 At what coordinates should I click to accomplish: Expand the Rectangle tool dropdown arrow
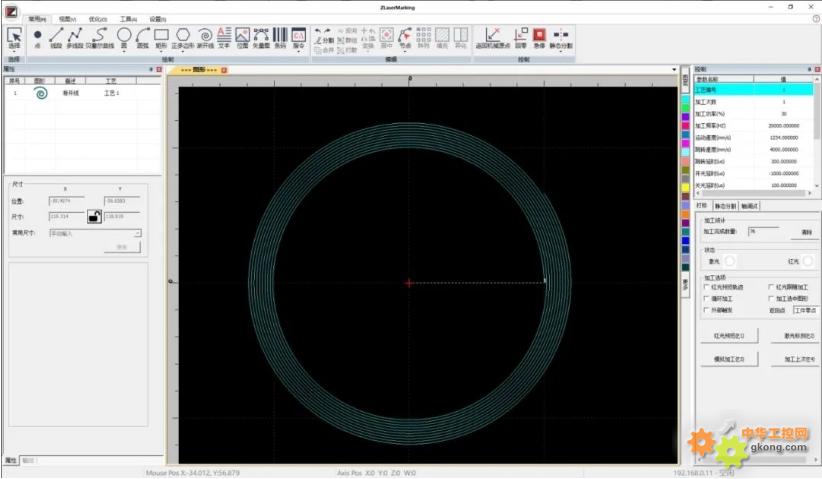161,52
